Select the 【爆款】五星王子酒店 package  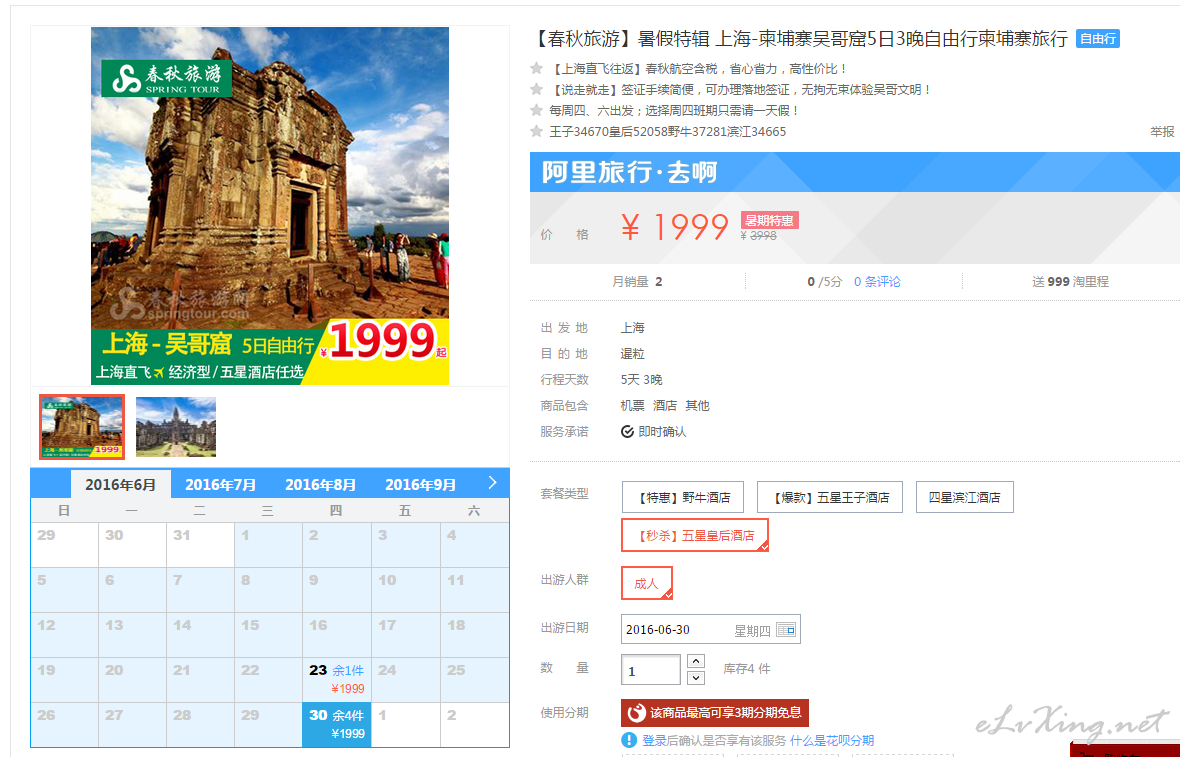(829, 497)
